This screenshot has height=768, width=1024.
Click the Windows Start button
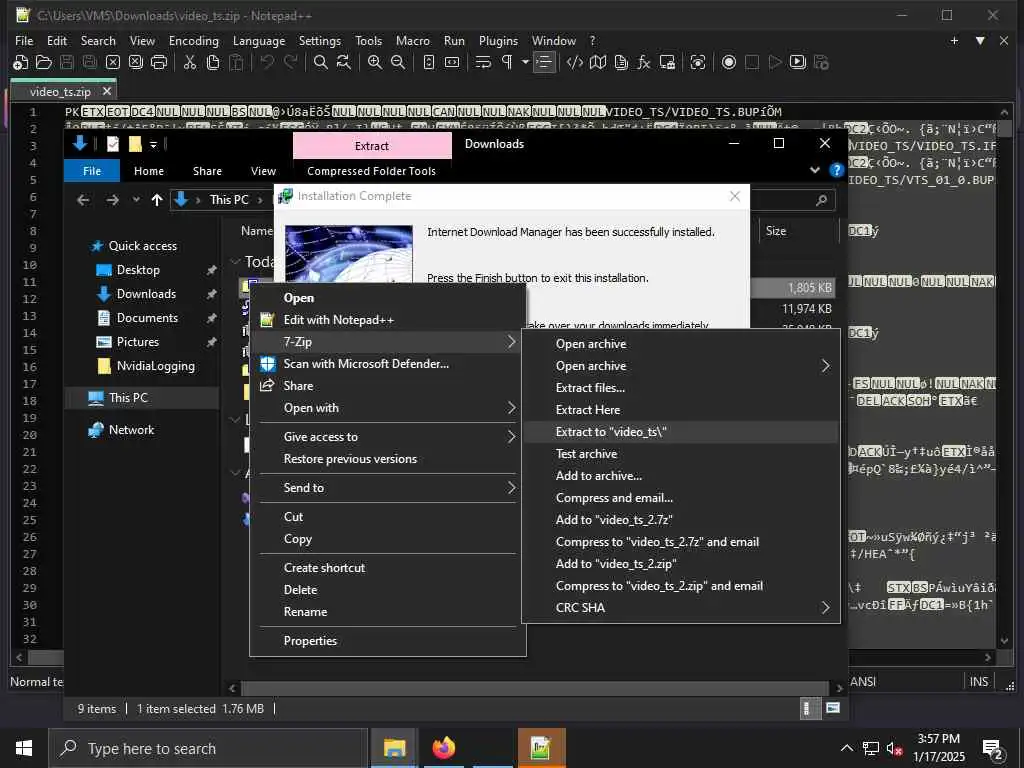(24, 748)
